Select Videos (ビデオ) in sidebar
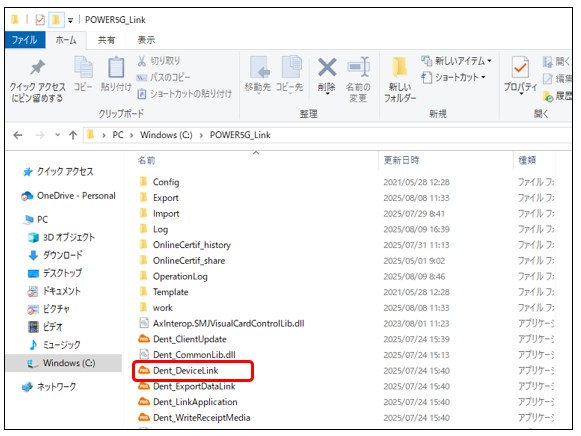Image resolution: width=581 pixels, height=436 pixels. pyautogui.click(x=45, y=326)
